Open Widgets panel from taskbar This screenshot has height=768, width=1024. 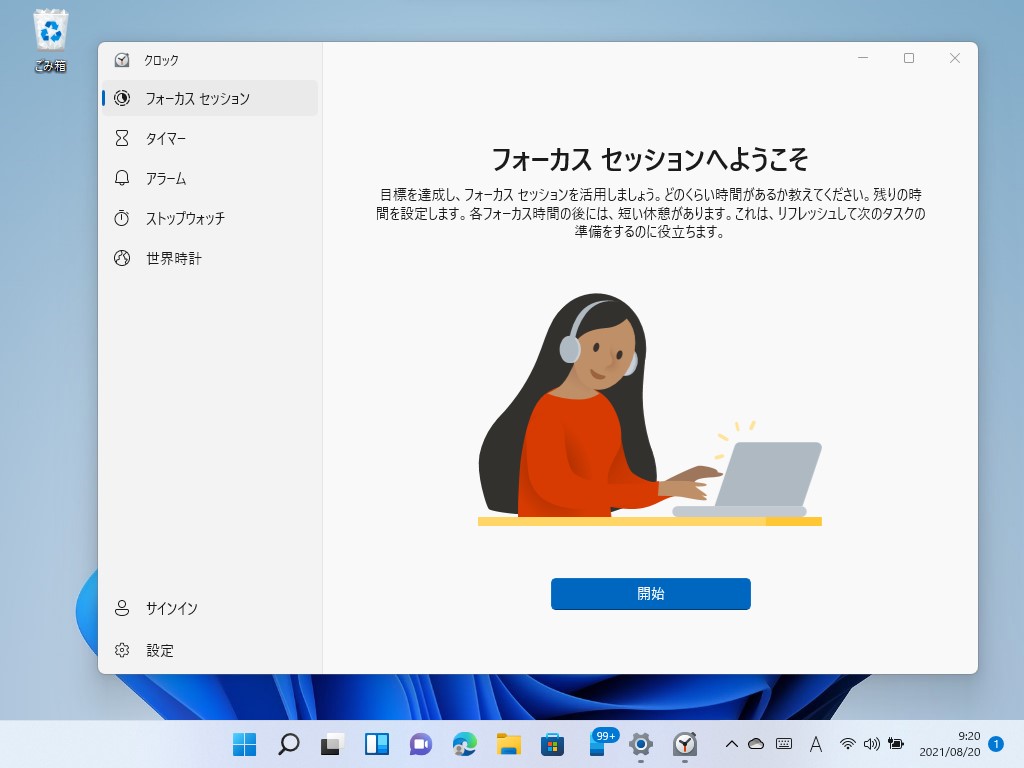[x=375, y=745]
